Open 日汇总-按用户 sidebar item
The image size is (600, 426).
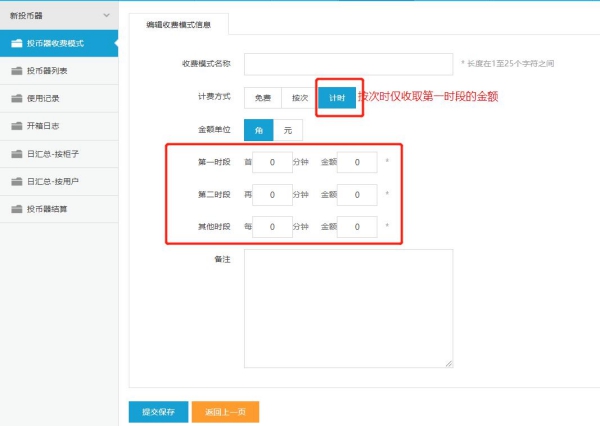tap(59, 181)
